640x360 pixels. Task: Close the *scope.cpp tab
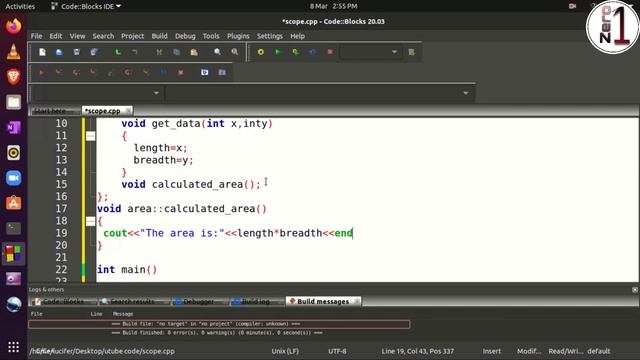pos(128,111)
